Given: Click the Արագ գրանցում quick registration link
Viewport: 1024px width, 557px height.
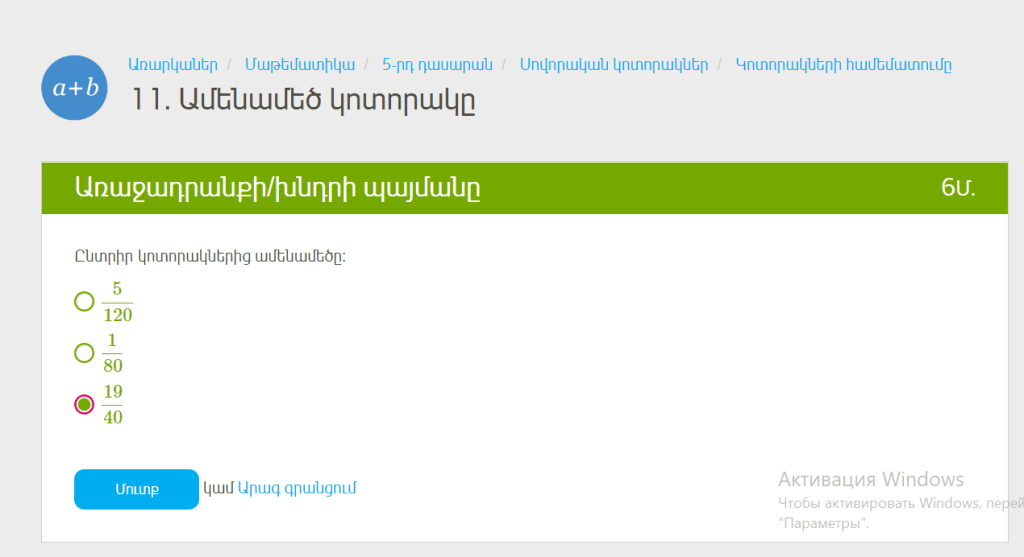Looking at the screenshot, I should pyautogui.click(x=297, y=488).
